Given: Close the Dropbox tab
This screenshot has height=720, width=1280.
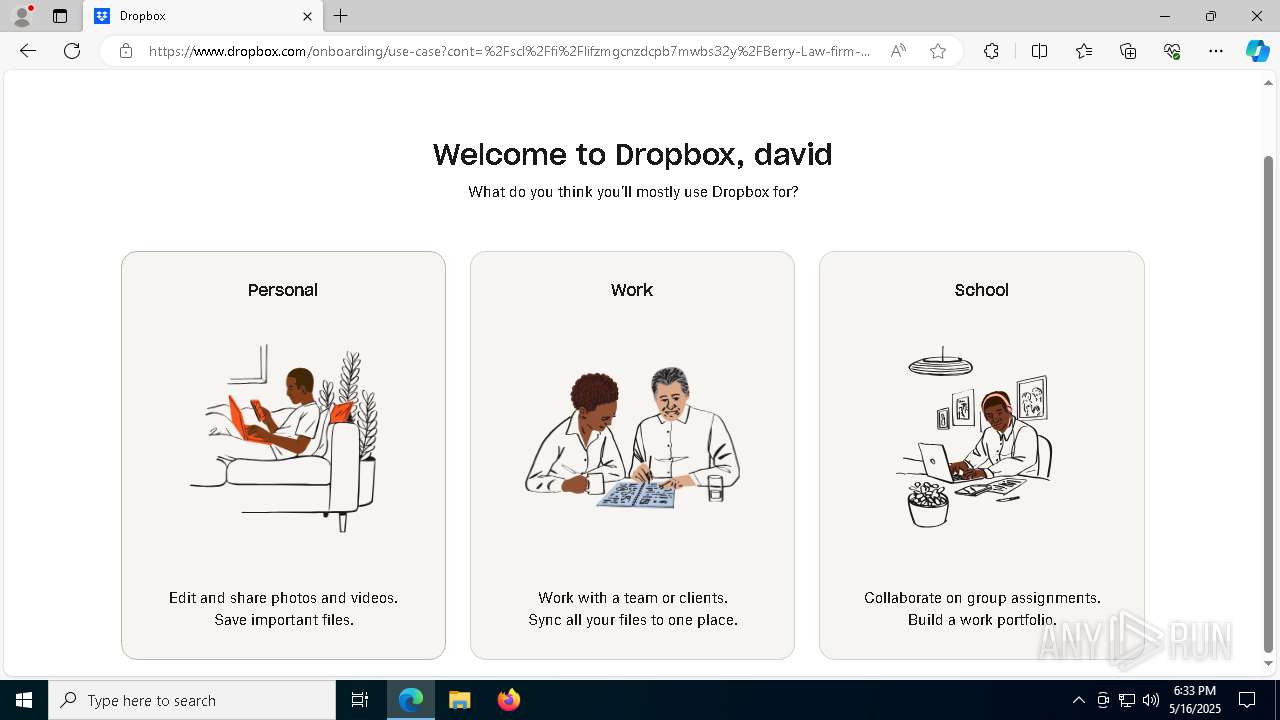Looking at the screenshot, I should click(307, 16).
